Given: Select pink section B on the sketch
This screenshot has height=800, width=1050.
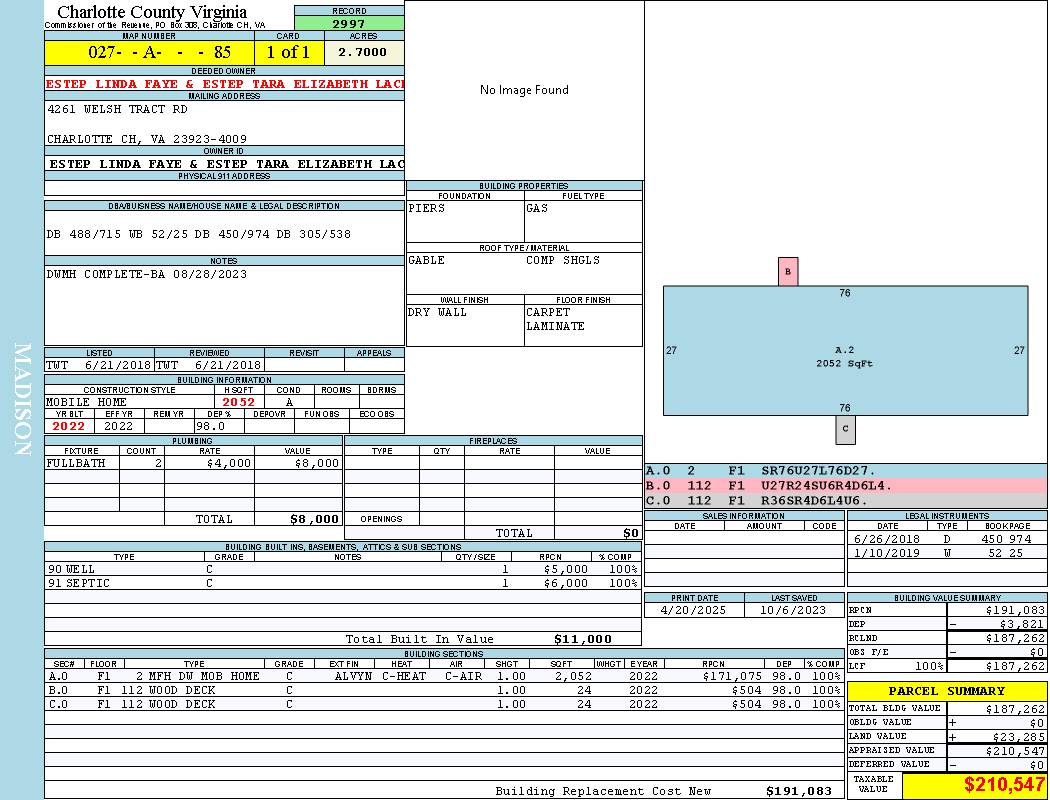Looking at the screenshot, I should click(788, 271).
